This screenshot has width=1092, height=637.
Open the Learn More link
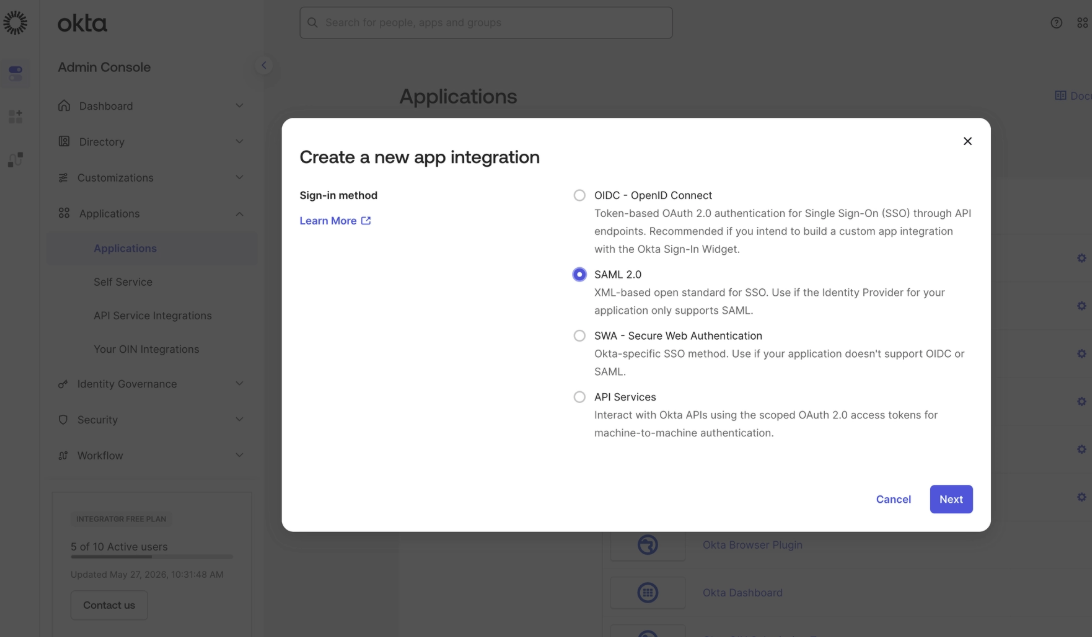[328, 221]
